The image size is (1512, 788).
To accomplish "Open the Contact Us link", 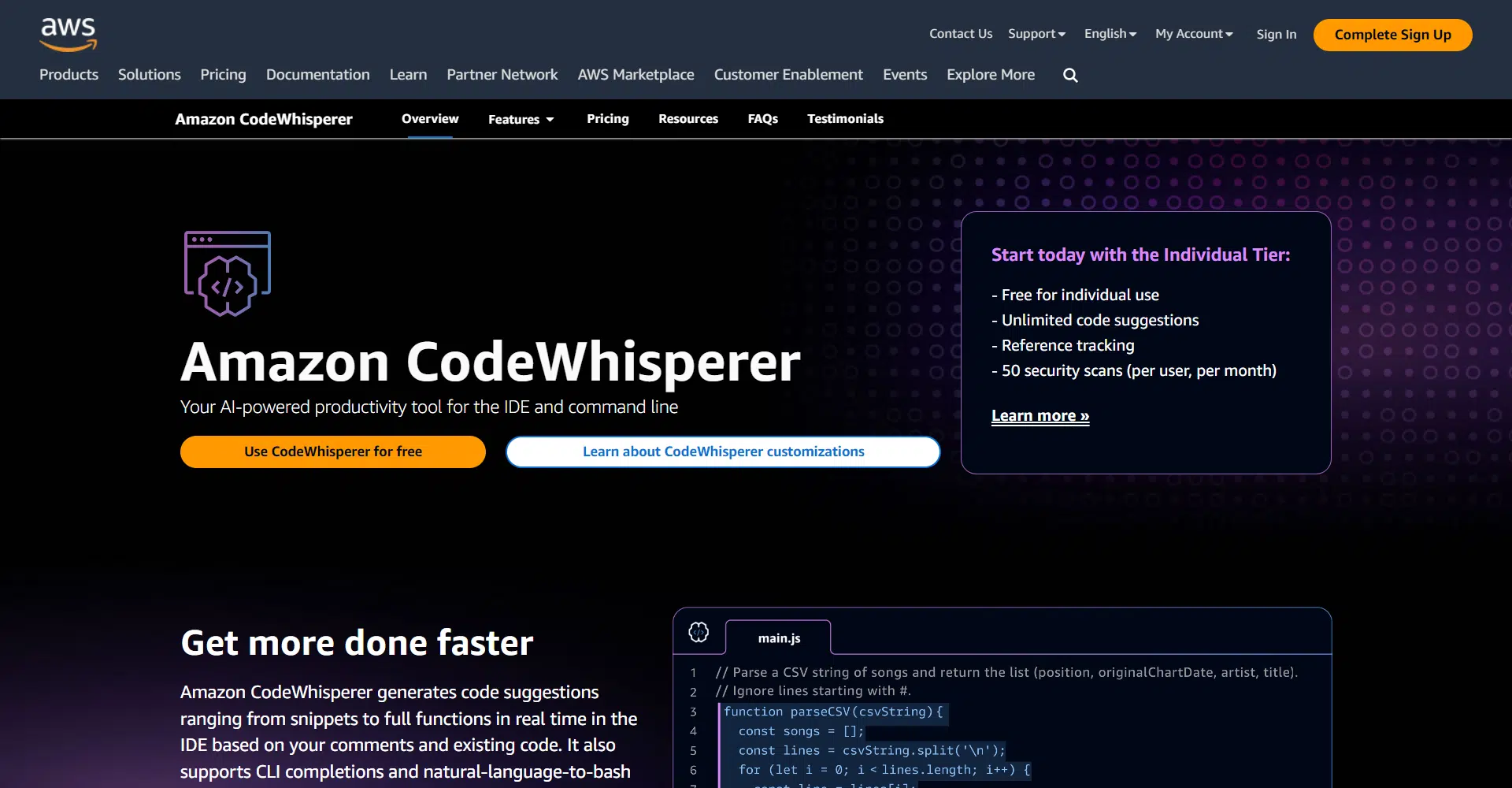I will 960,34.
